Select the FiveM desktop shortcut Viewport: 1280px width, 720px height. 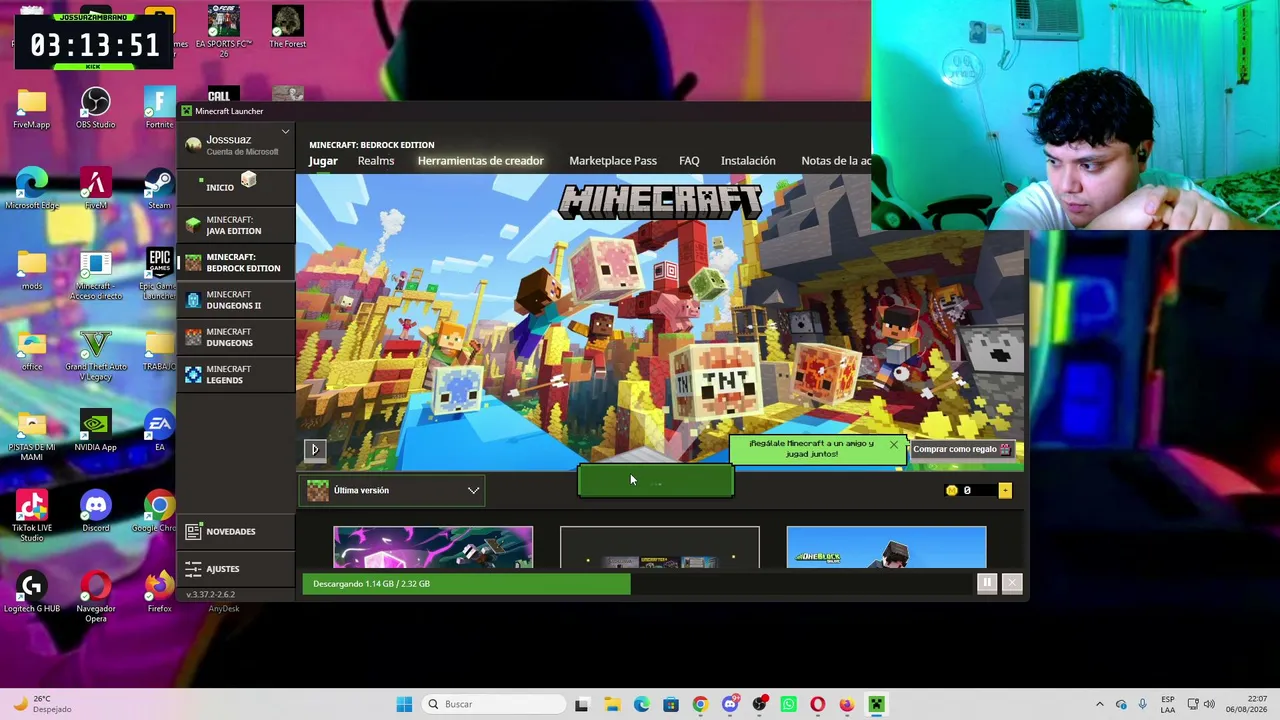[95, 190]
